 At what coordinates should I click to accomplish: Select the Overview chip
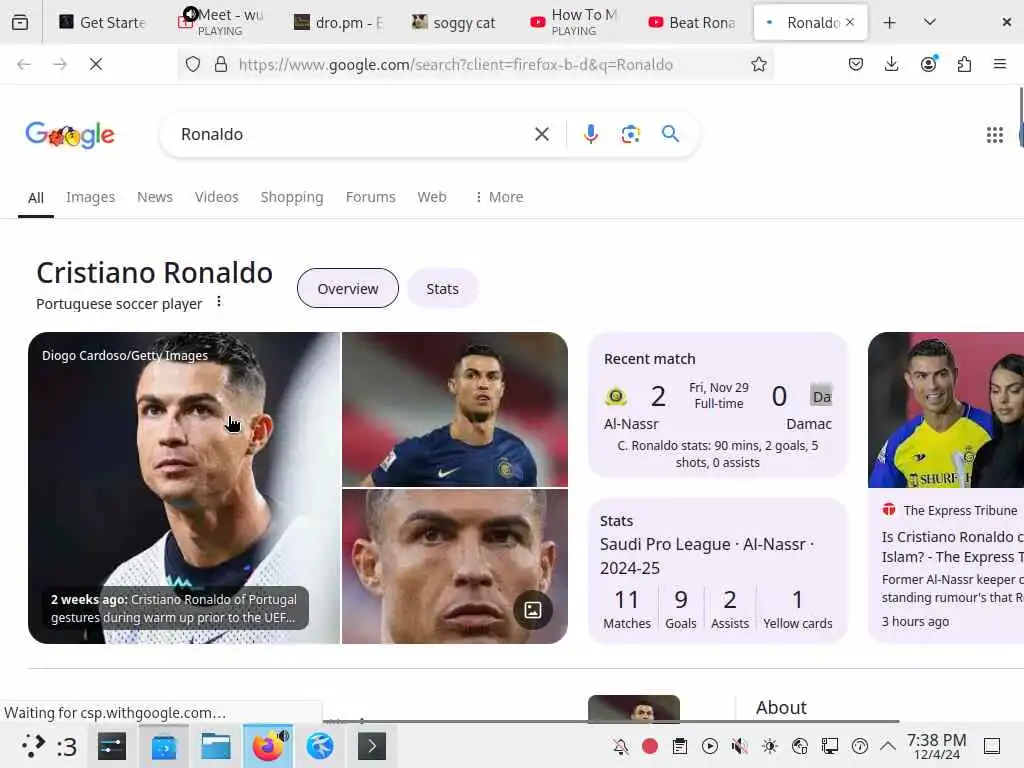[347, 289]
